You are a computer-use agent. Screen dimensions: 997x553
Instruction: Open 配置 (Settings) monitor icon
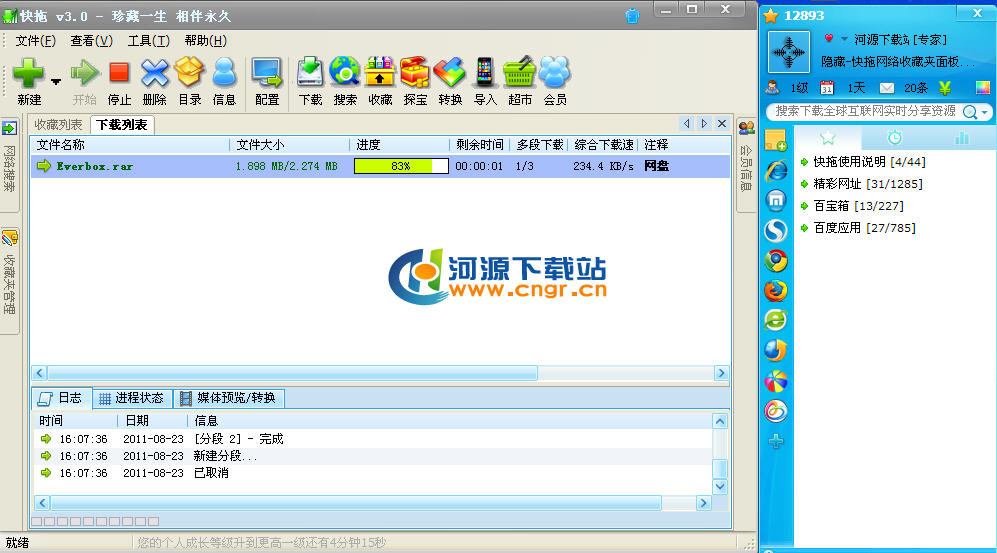[x=266, y=73]
